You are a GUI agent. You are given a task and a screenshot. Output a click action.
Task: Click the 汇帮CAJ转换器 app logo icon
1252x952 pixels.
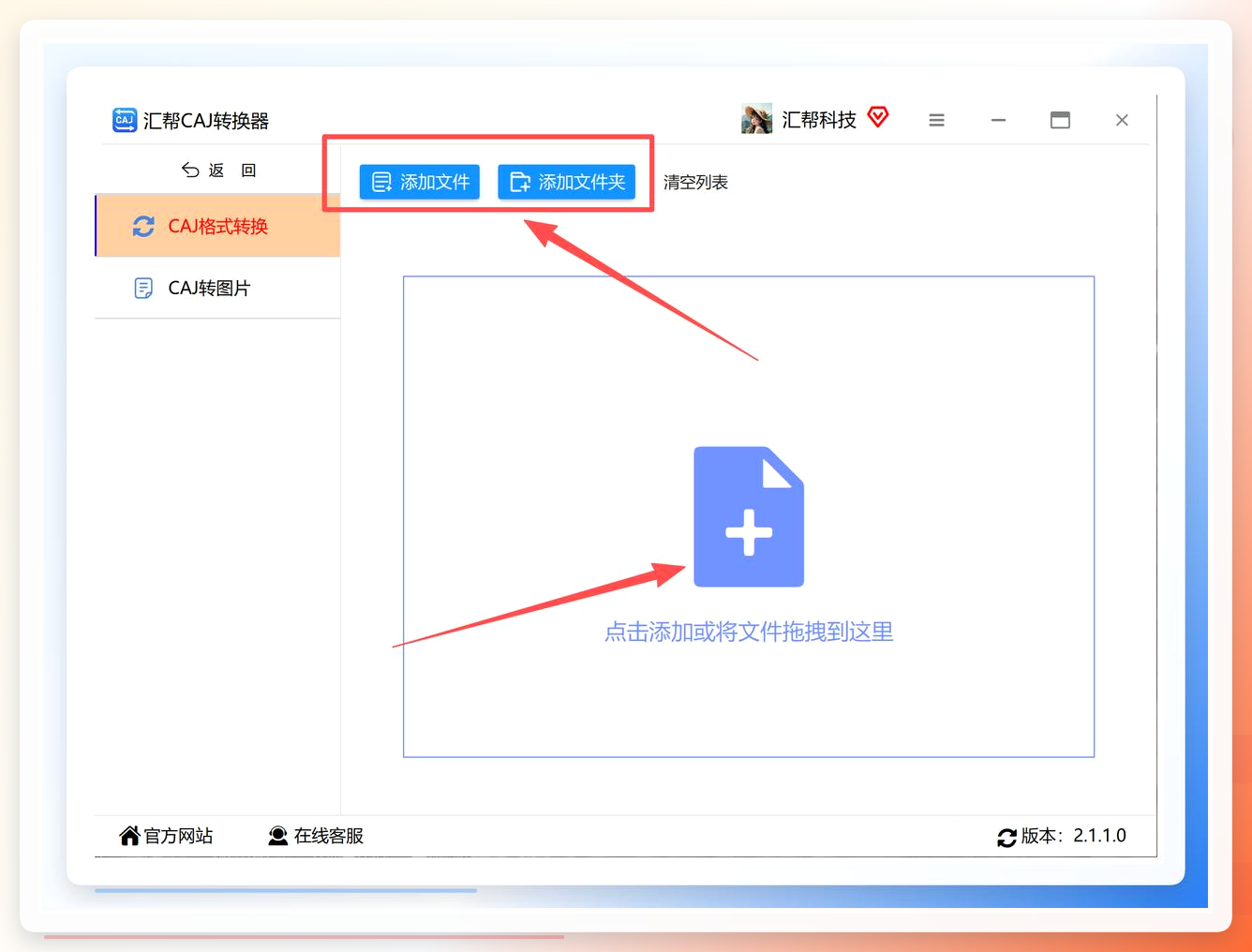tap(125, 120)
